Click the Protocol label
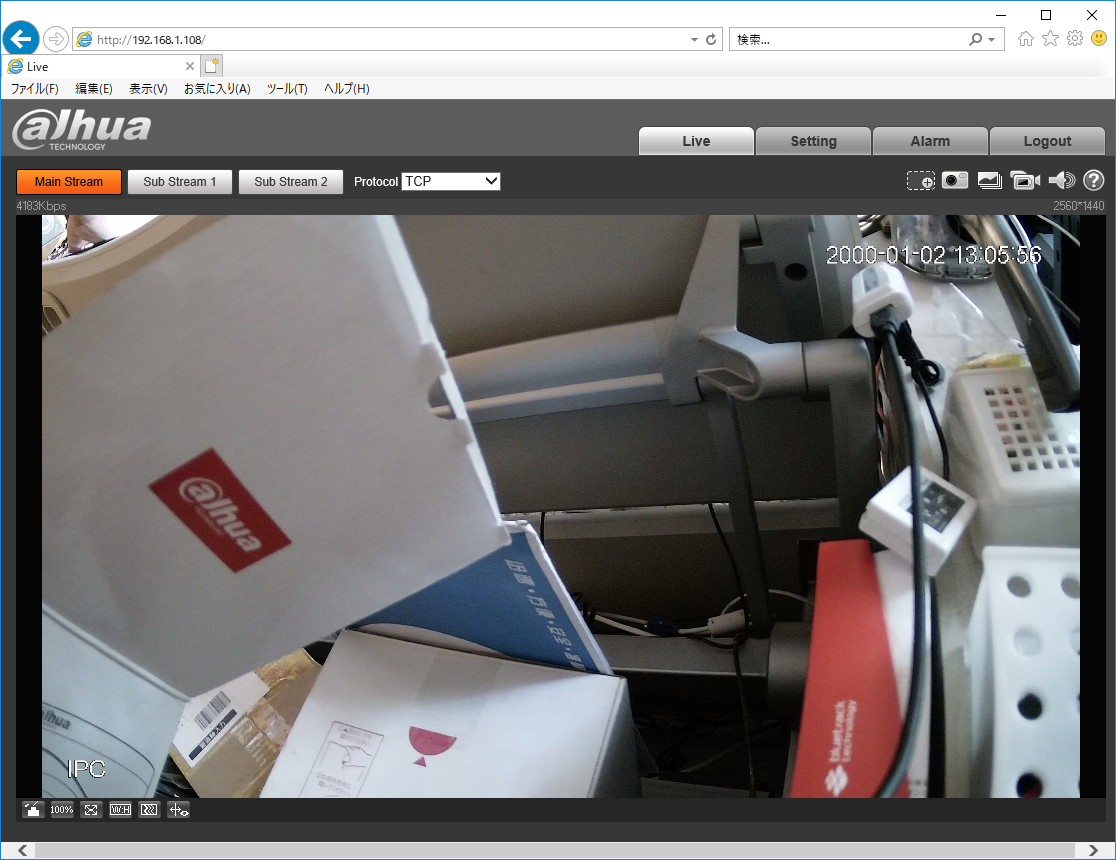Screen dimensions: 1116x860 point(376,182)
